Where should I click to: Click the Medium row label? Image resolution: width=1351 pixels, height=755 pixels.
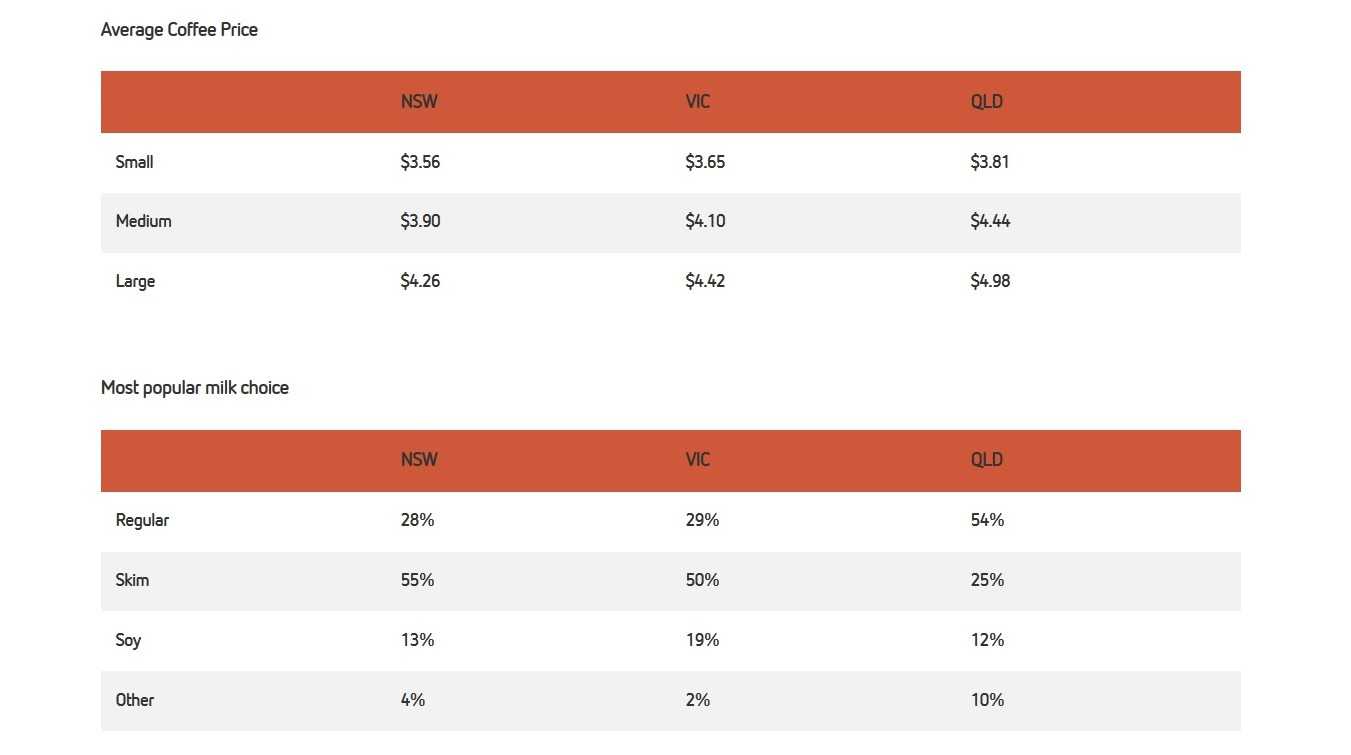[x=144, y=222]
